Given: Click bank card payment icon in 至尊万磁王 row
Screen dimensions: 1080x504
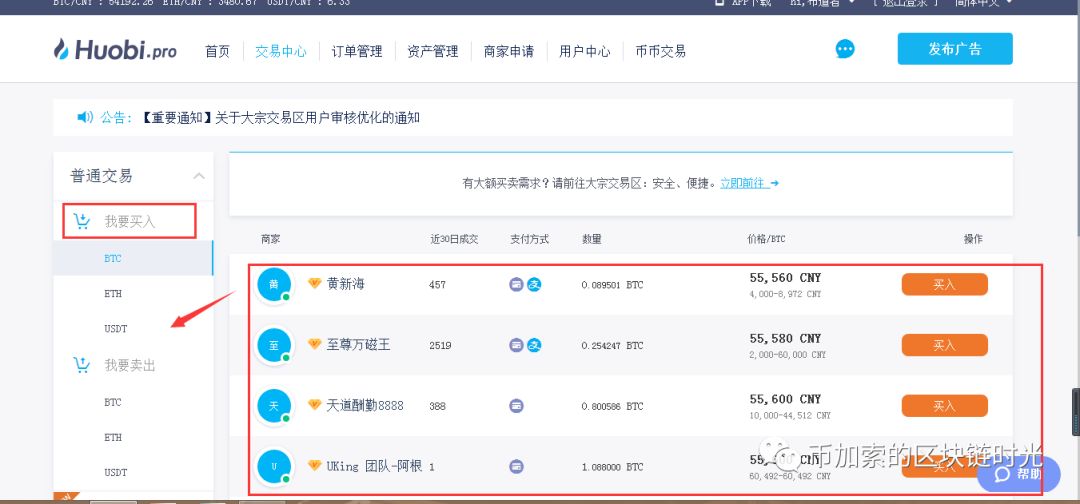Looking at the screenshot, I should click(517, 345).
